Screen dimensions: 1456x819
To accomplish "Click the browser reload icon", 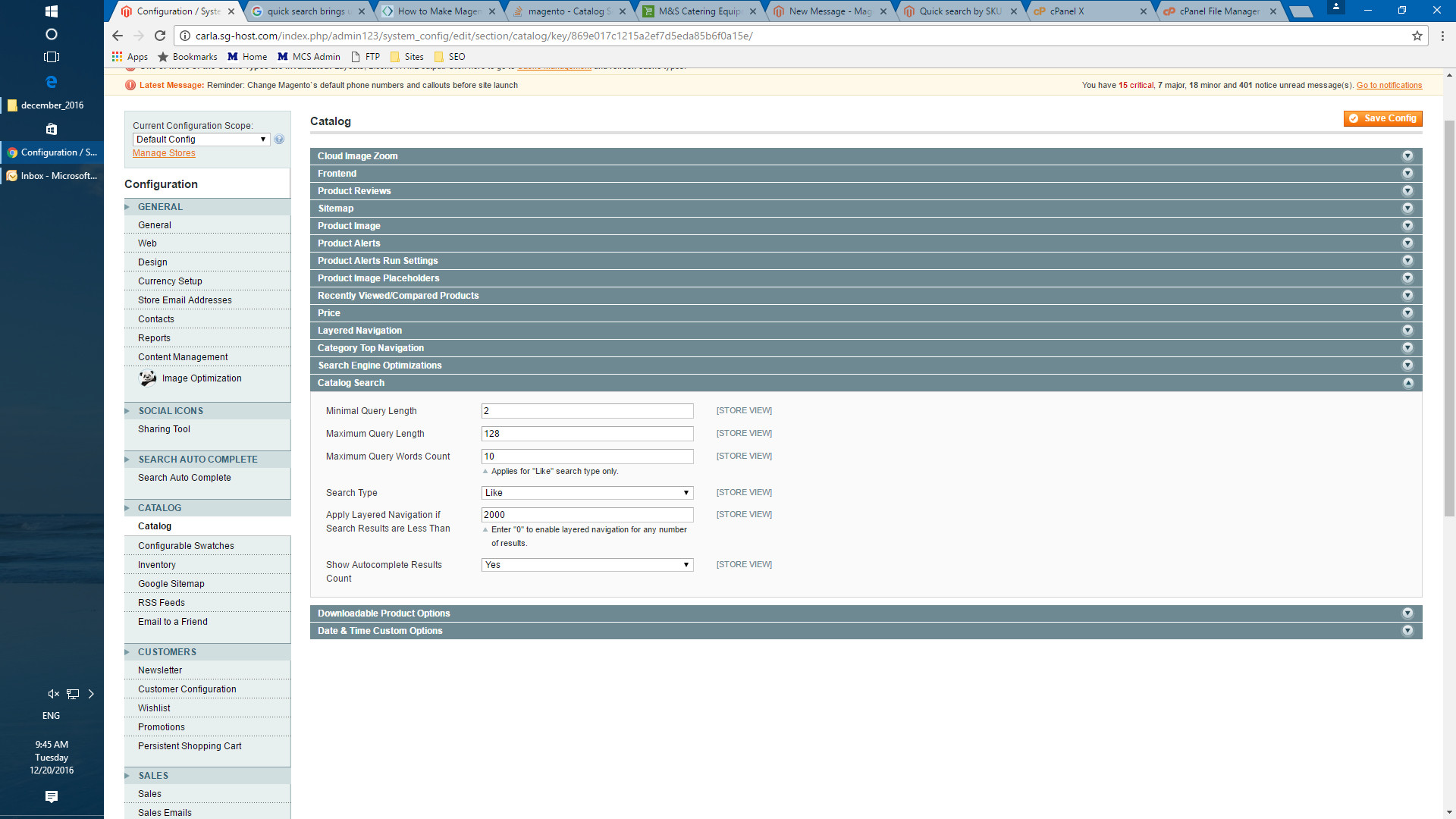I will click(x=159, y=36).
